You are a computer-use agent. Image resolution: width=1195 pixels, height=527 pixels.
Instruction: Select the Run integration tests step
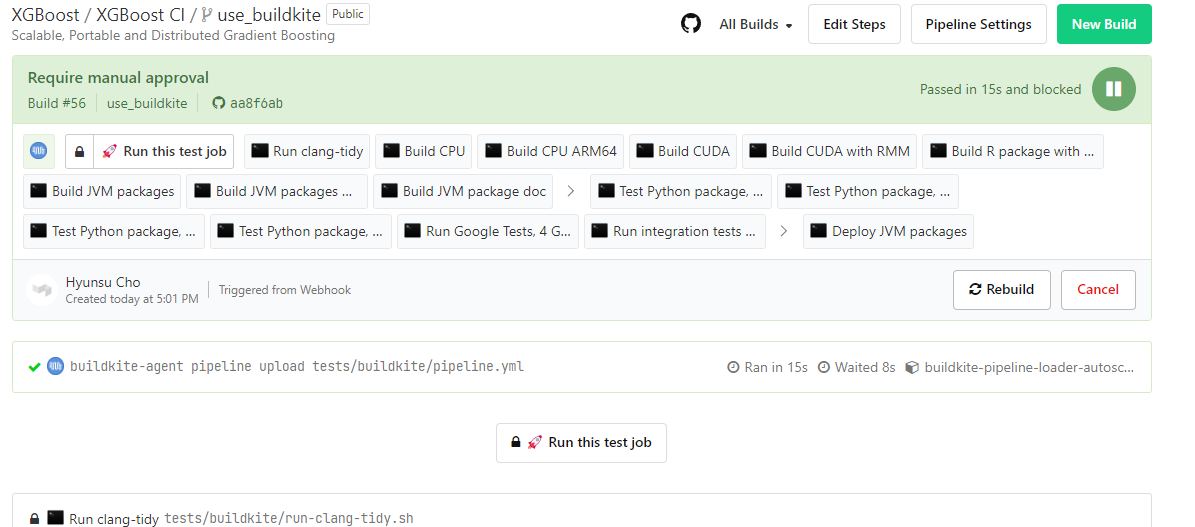[x=674, y=231]
